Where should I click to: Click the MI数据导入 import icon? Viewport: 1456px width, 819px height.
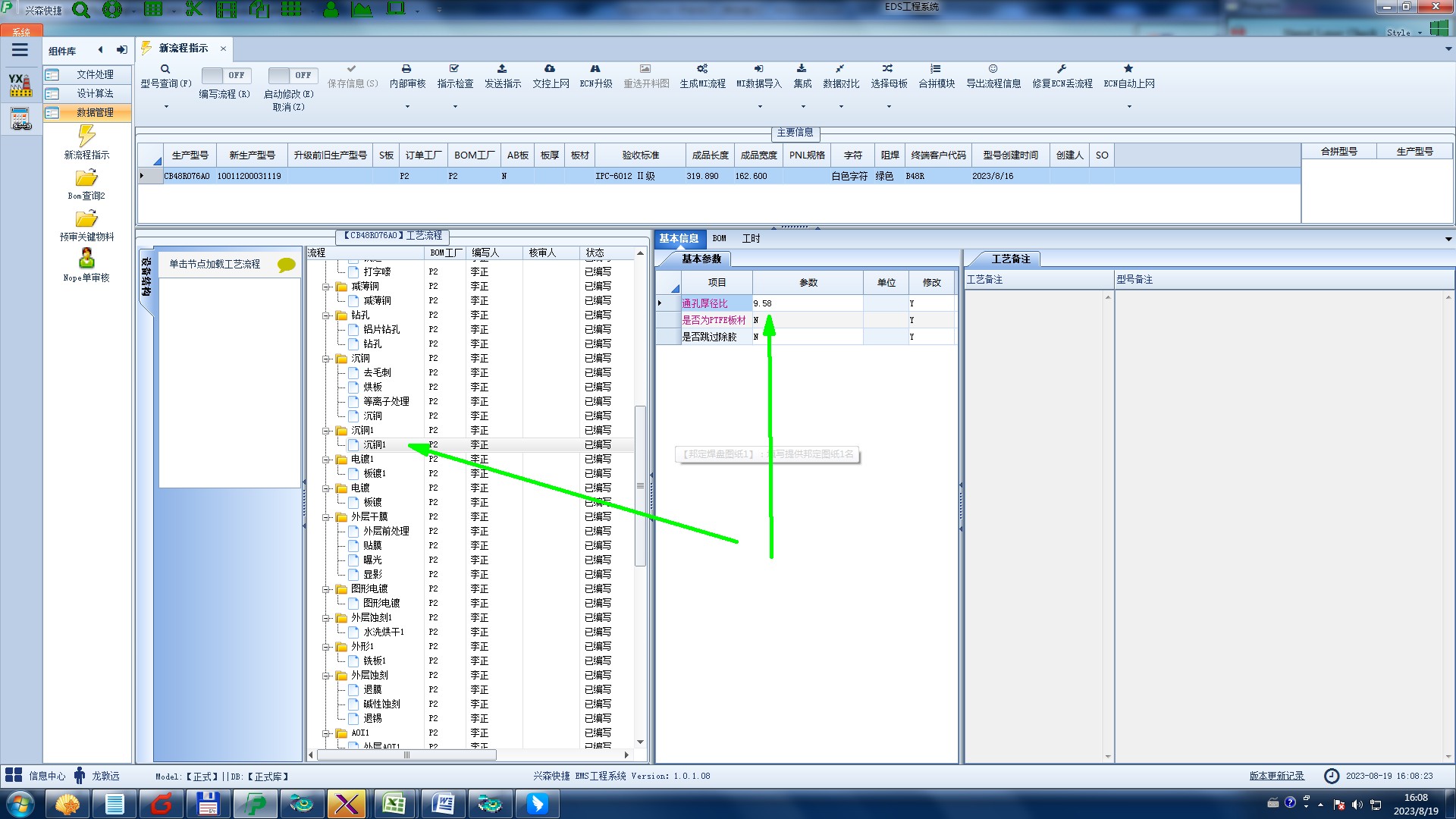point(758,69)
